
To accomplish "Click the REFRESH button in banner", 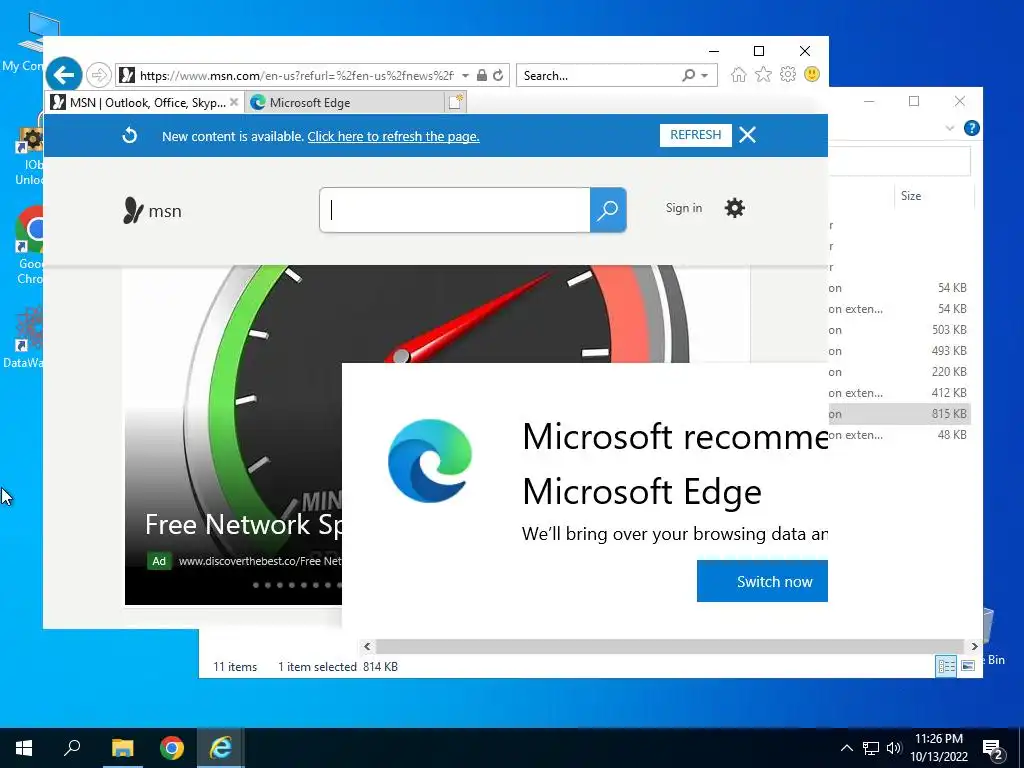I will click(x=696, y=135).
